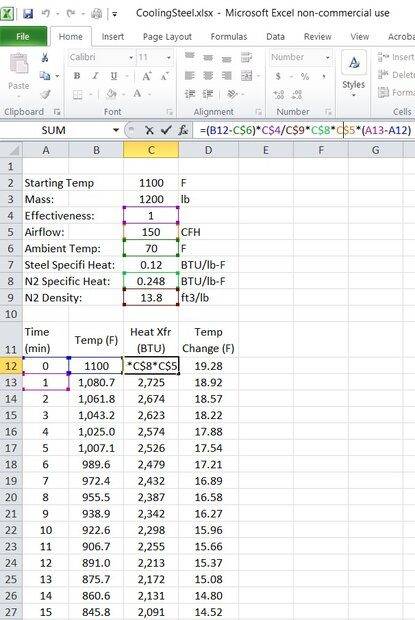Screen dimensions: 415x620
Task: Toggle Underline formatting
Action: coord(114,76)
